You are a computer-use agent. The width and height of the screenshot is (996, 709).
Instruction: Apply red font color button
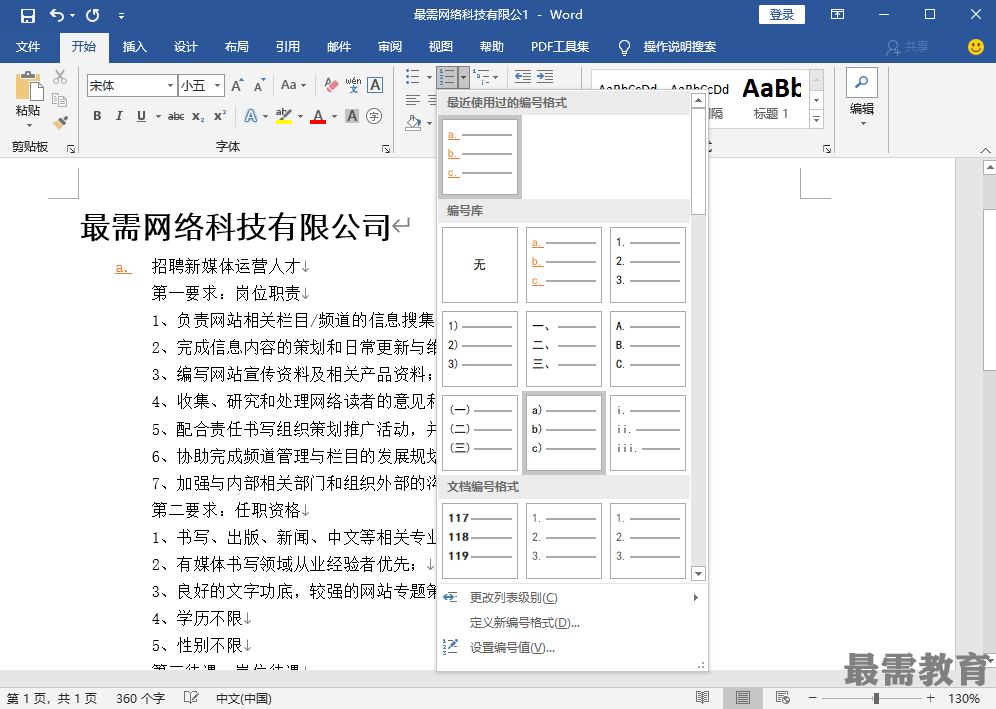coord(318,116)
